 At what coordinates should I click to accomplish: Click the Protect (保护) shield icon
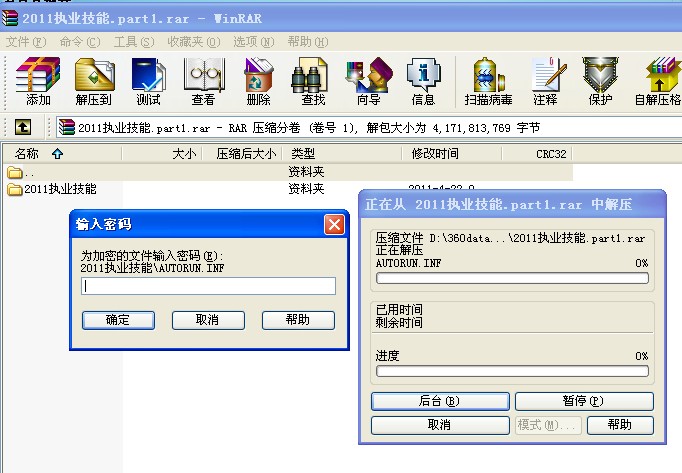pos(600,81)
